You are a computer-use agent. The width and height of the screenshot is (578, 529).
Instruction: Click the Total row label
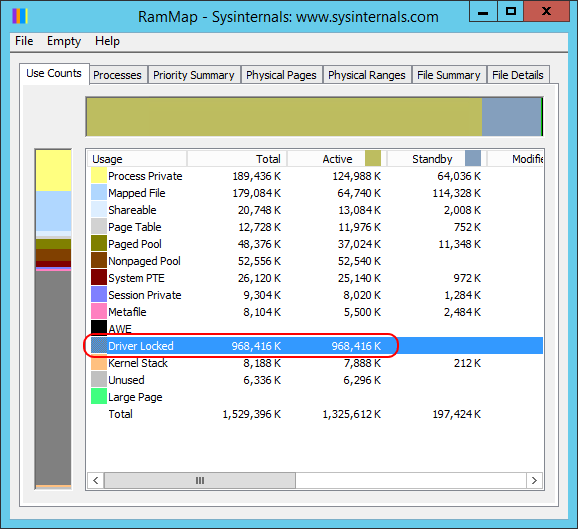(x=121, y=414)
